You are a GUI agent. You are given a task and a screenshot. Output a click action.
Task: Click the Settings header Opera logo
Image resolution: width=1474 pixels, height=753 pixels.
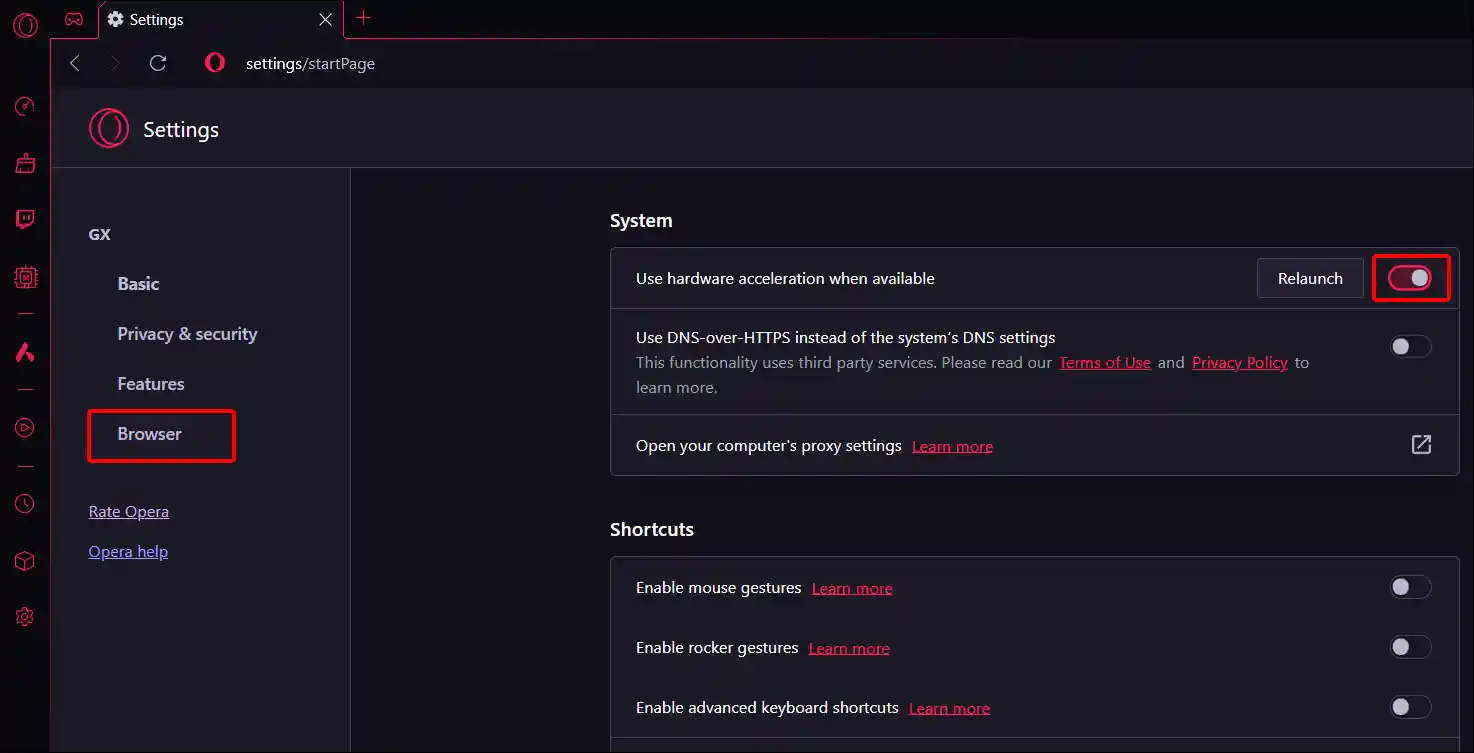109,129
